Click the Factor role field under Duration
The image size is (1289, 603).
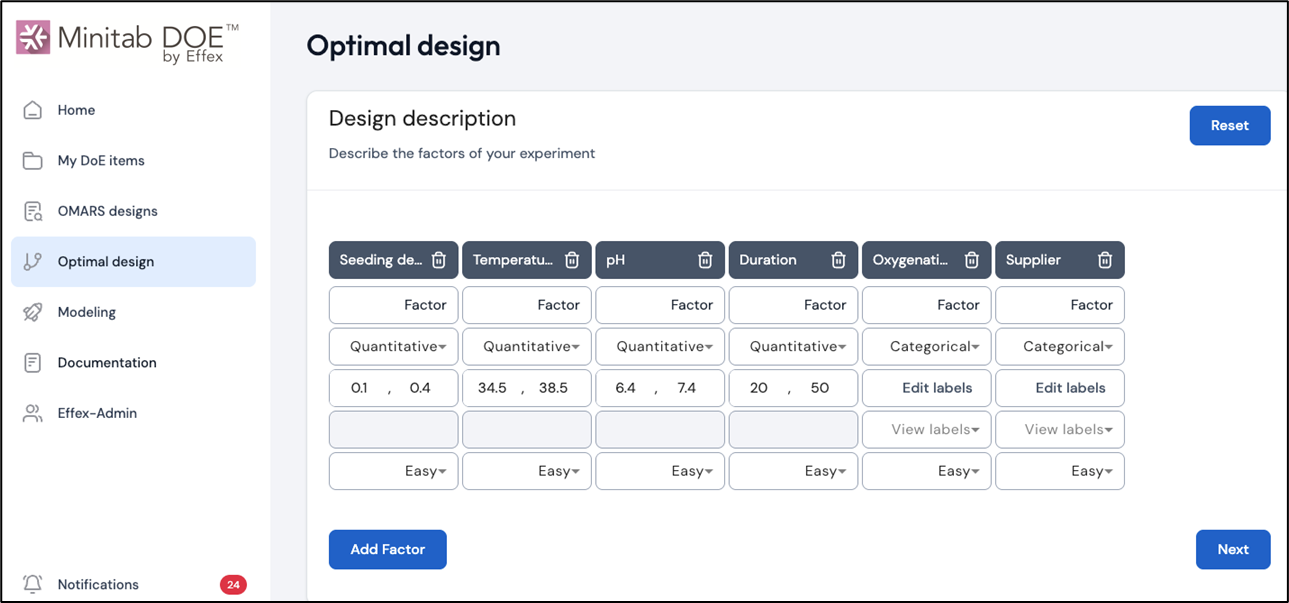click(x=794, y=305)
